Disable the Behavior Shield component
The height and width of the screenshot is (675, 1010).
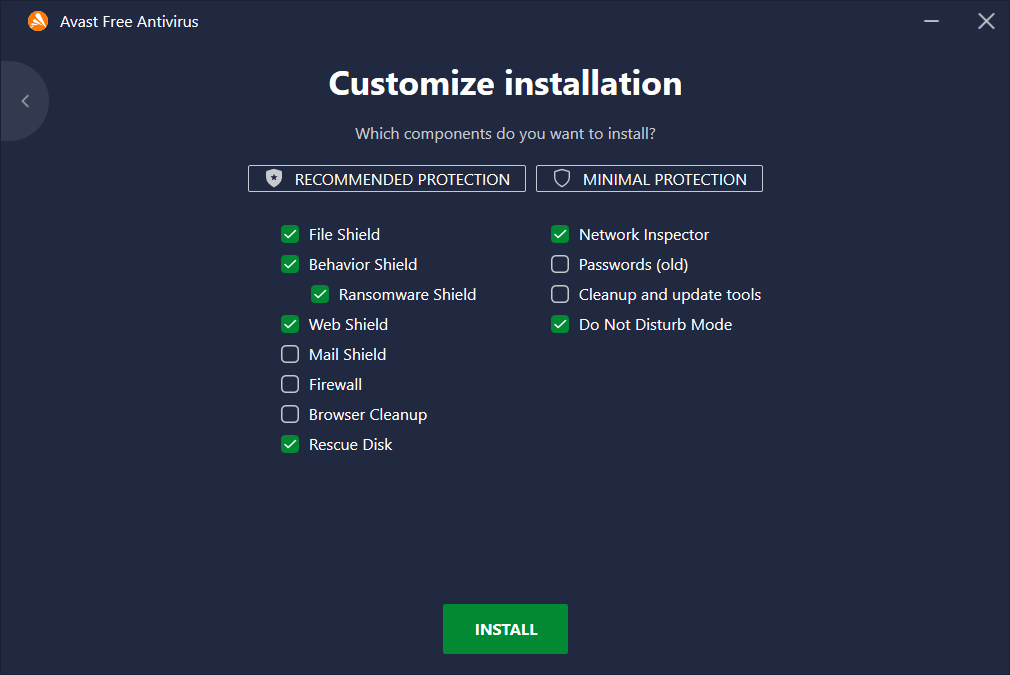coord(290,265)
